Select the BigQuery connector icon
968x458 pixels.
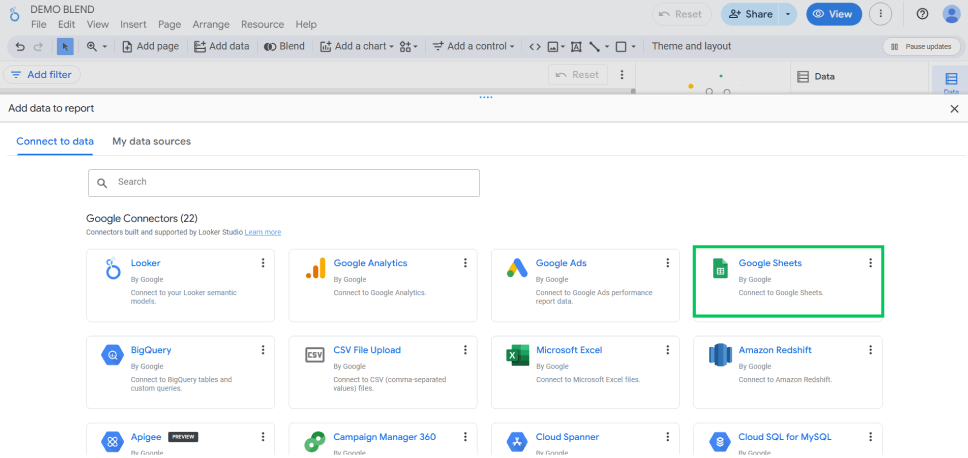(x=112, y=356)
